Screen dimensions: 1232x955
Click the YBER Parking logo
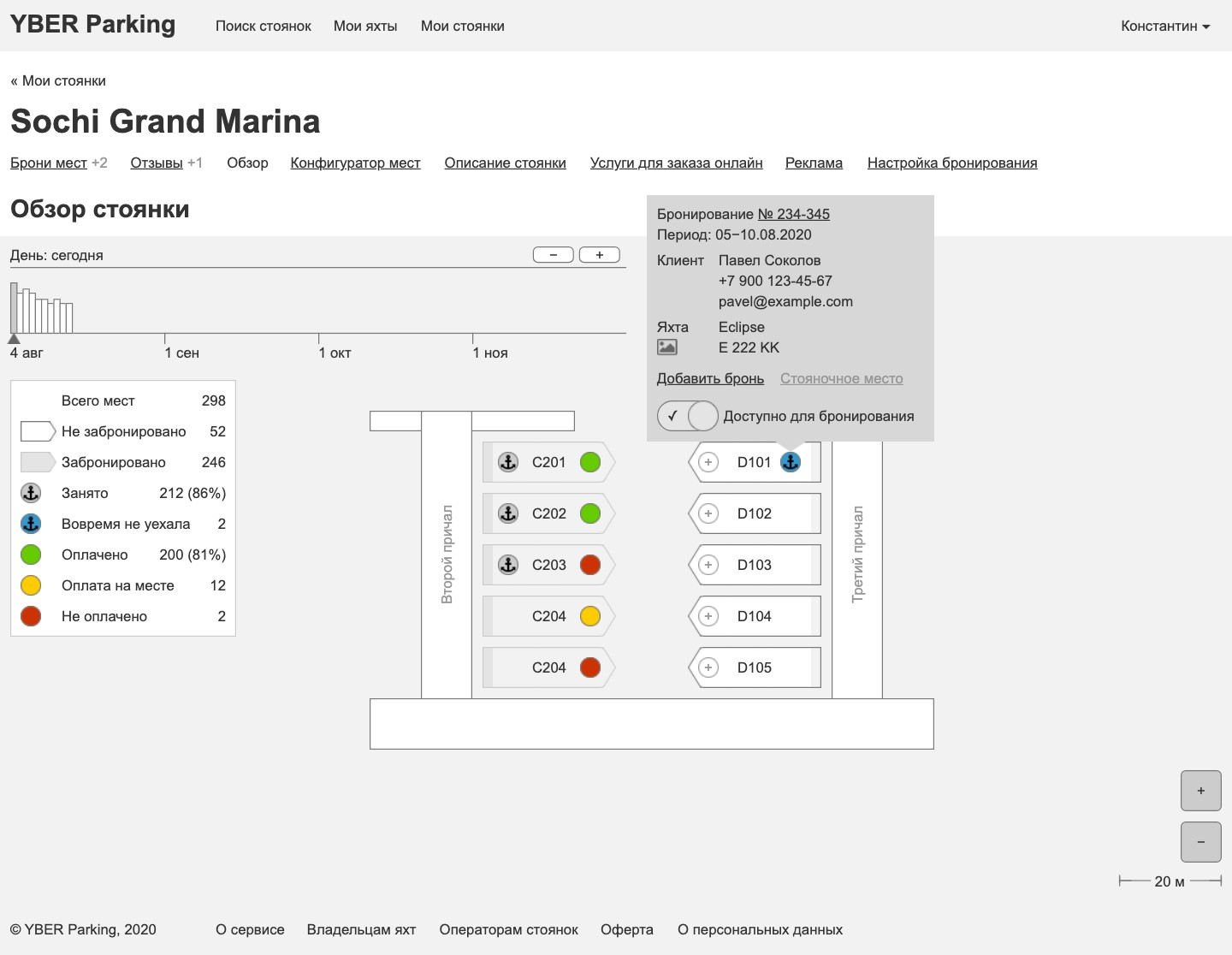pyautogui.click(x=92, y=25)
